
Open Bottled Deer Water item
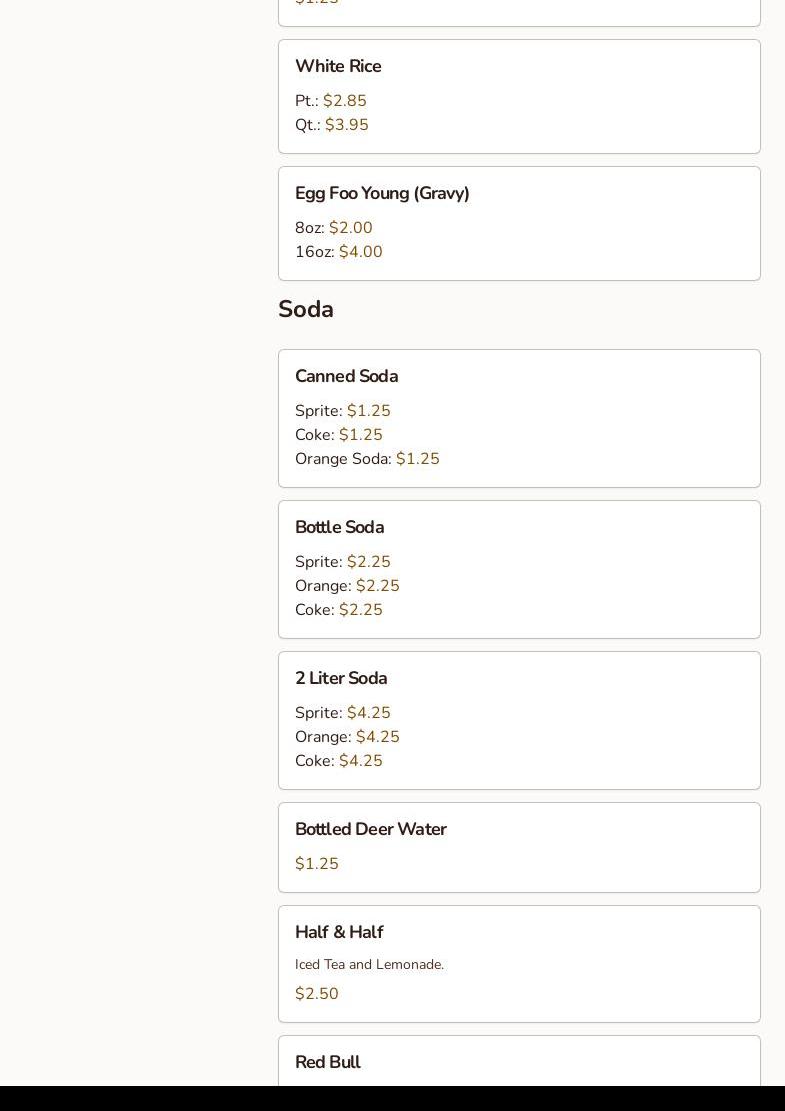point(370,830)
